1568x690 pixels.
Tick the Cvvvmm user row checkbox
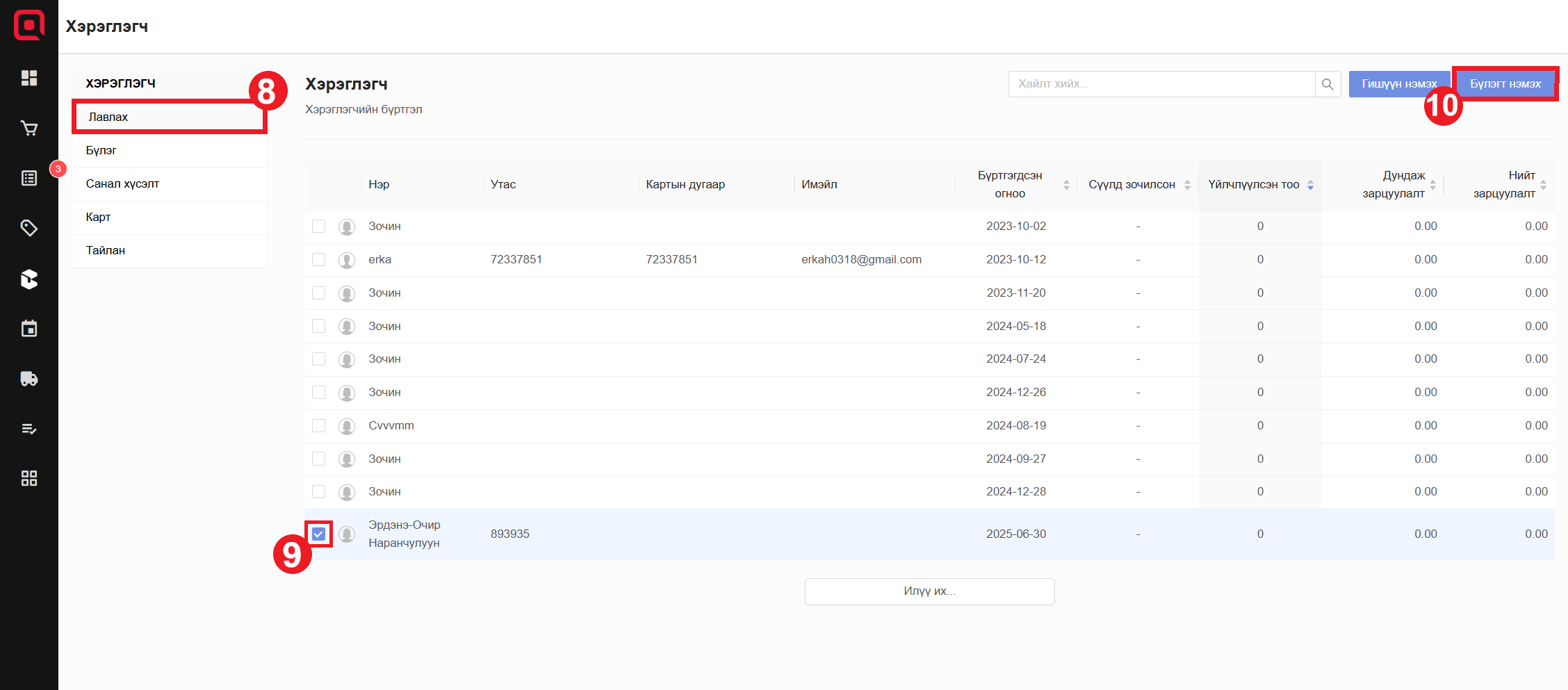[x=319, y=425]
